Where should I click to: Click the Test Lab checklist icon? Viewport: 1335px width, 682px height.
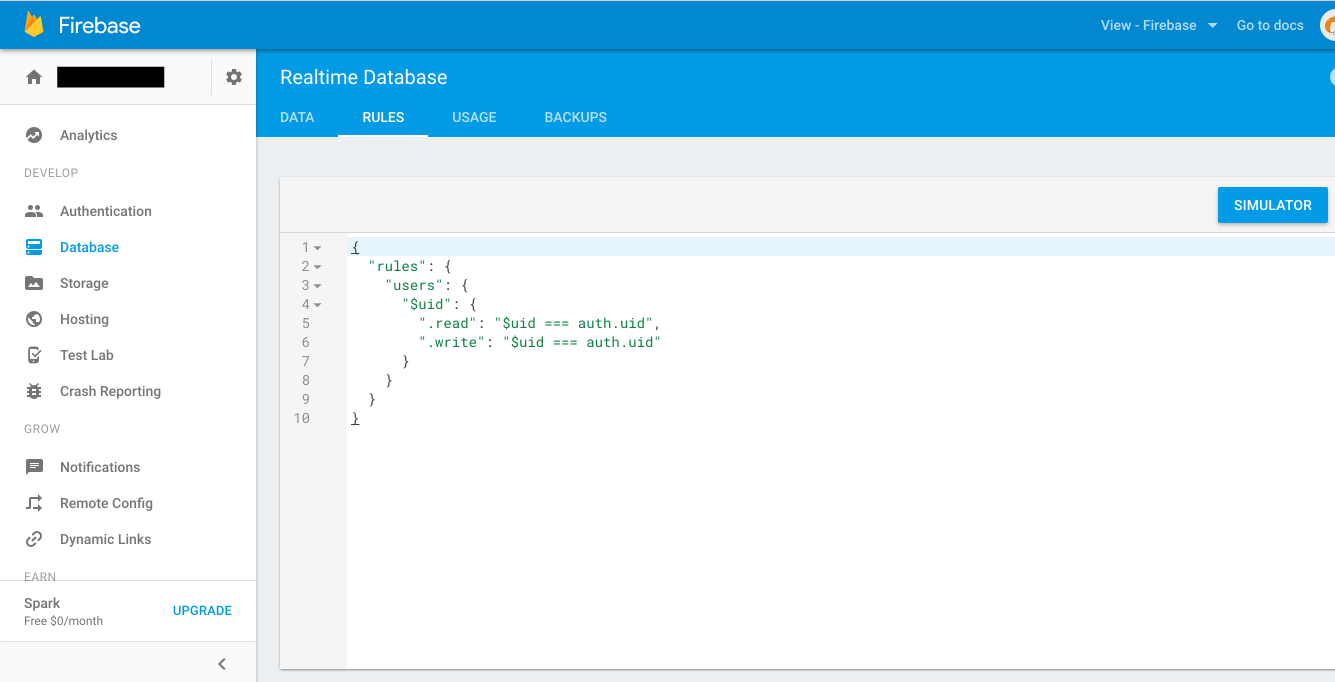point(34,355)
